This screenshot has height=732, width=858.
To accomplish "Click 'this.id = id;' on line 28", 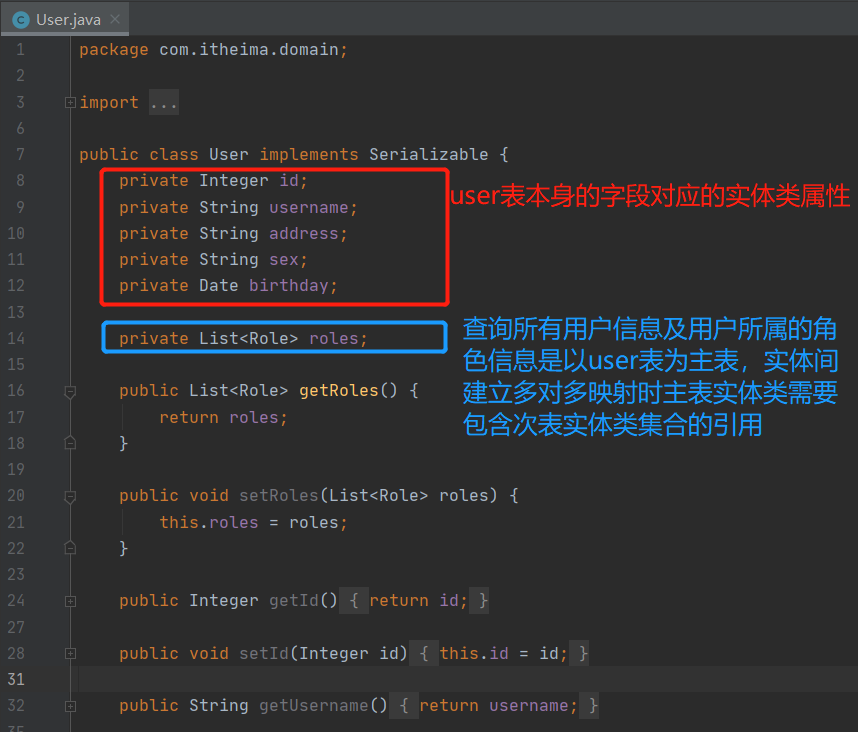I will tap(503, 653).
